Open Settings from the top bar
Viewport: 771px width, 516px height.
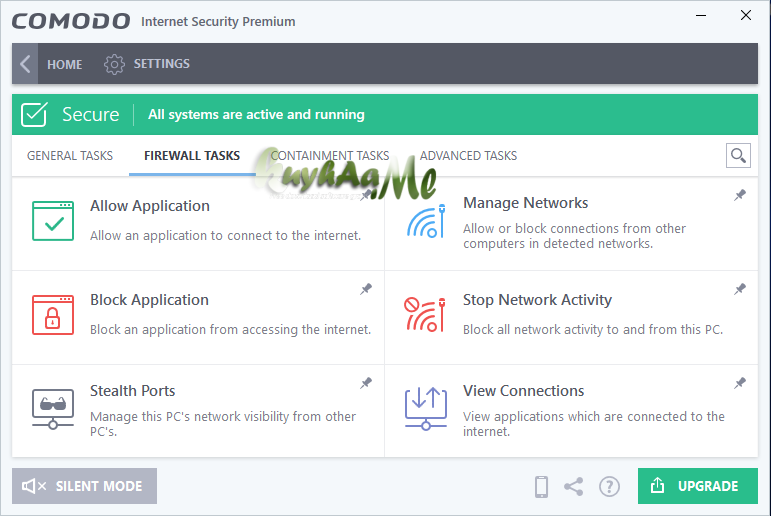pos(147,64)
